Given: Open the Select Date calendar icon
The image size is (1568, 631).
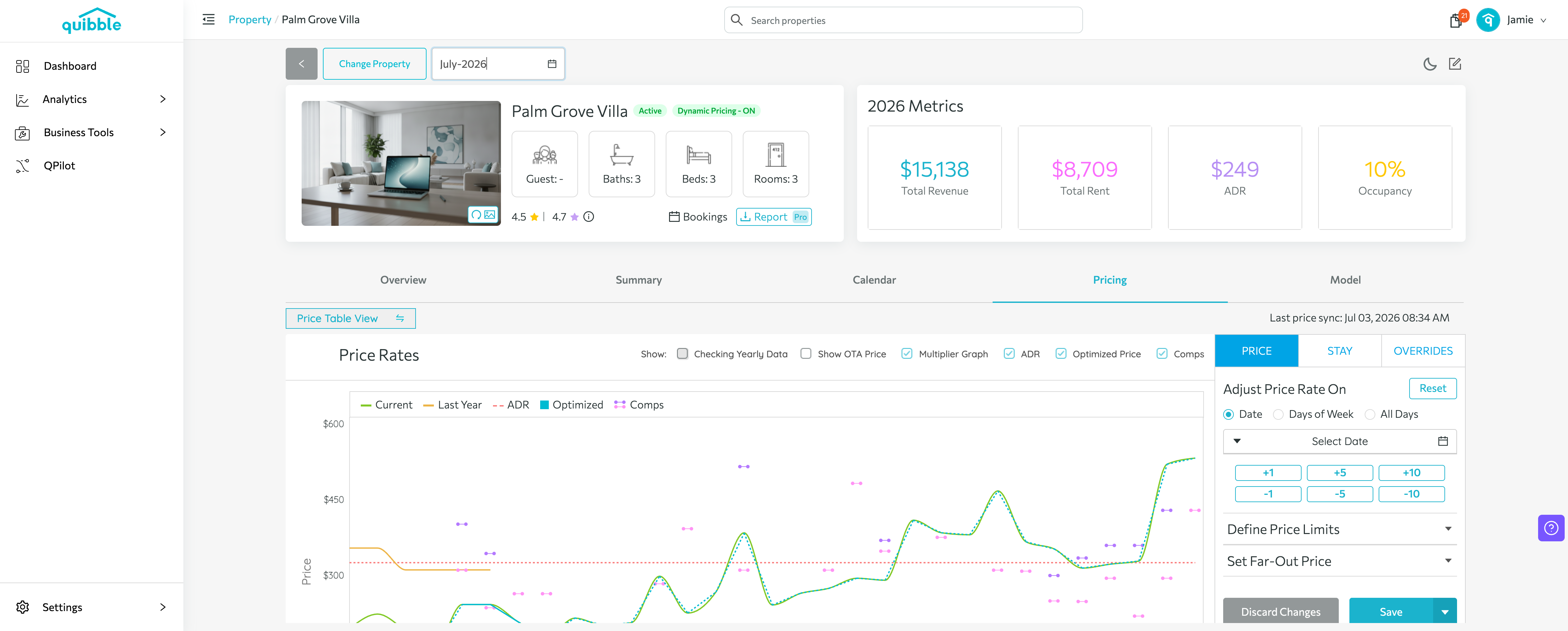Looking at the screenshot, I should (x=1443, y=441).
